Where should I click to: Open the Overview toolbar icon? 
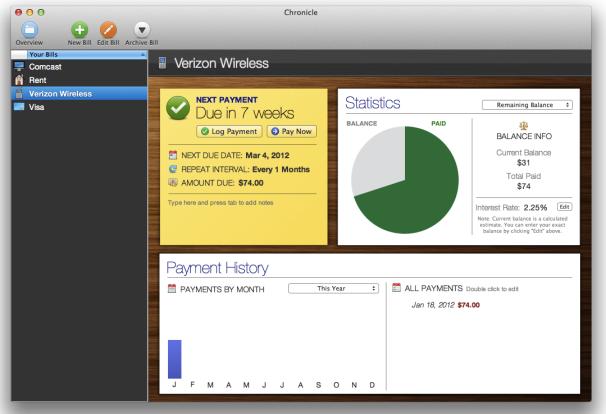29,29
